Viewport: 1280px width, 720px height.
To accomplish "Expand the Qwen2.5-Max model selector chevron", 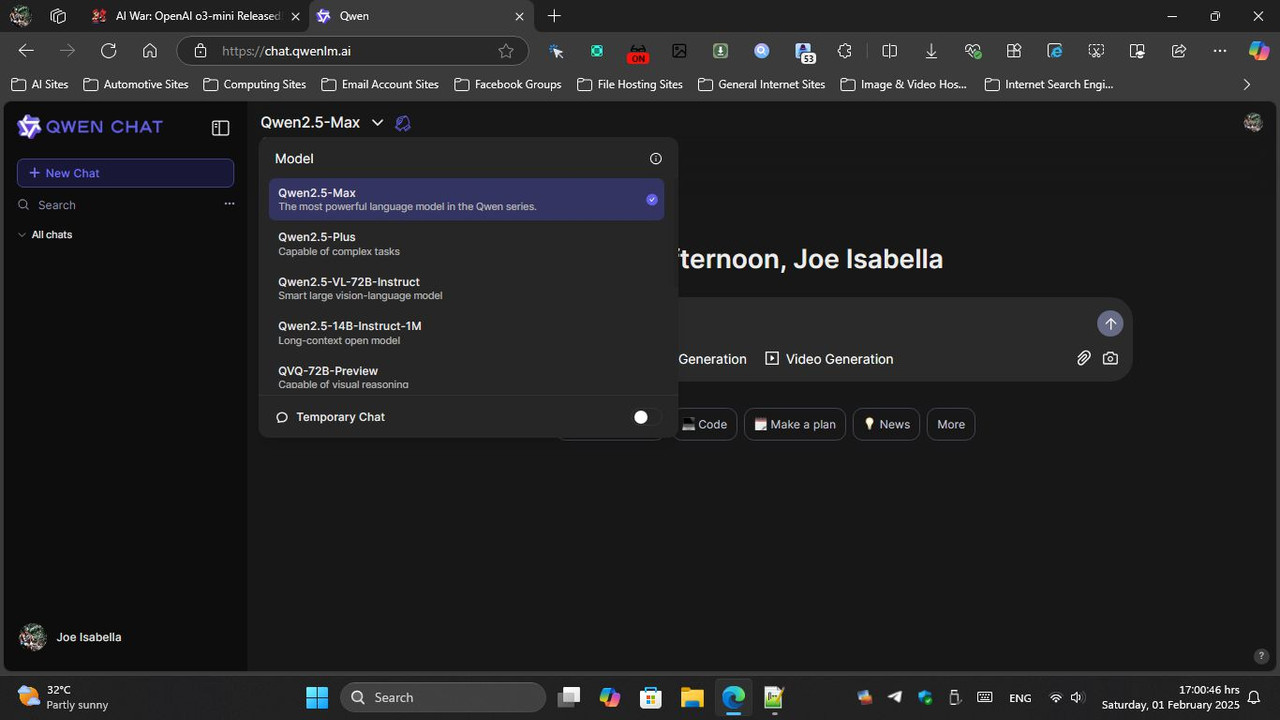I will (x=377, y=123).
